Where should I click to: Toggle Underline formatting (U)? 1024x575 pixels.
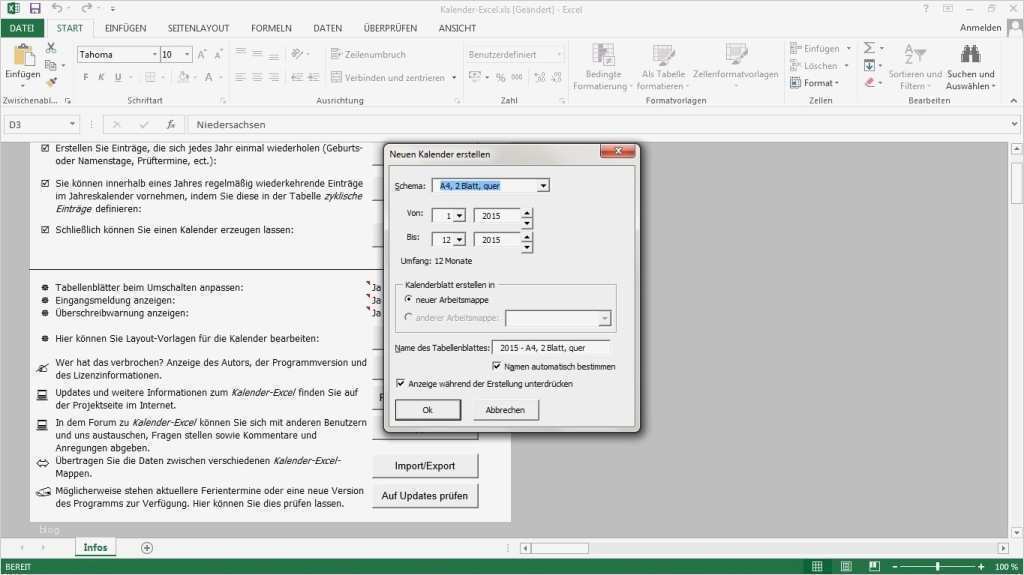pyautogui.click(x=118, y=77)
